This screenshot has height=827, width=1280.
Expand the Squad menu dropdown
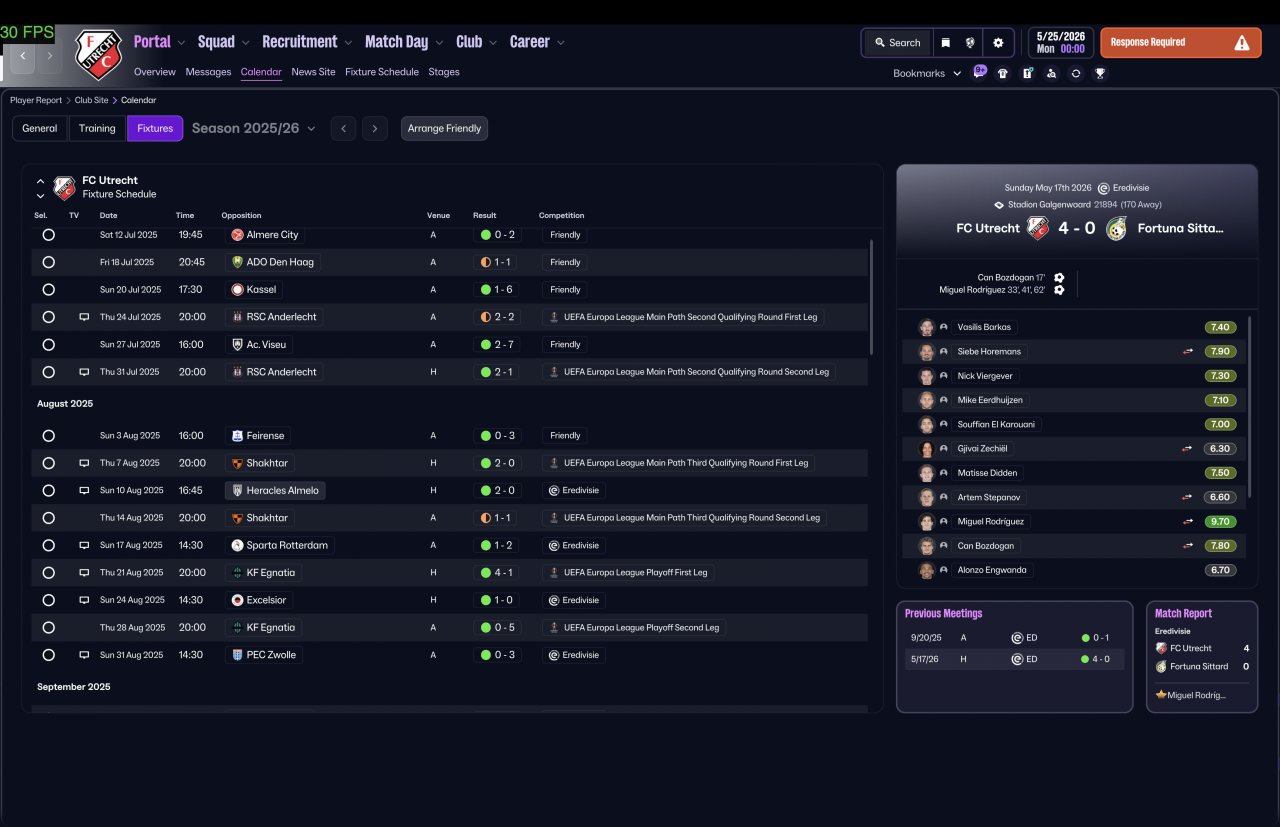pos(246,42)
